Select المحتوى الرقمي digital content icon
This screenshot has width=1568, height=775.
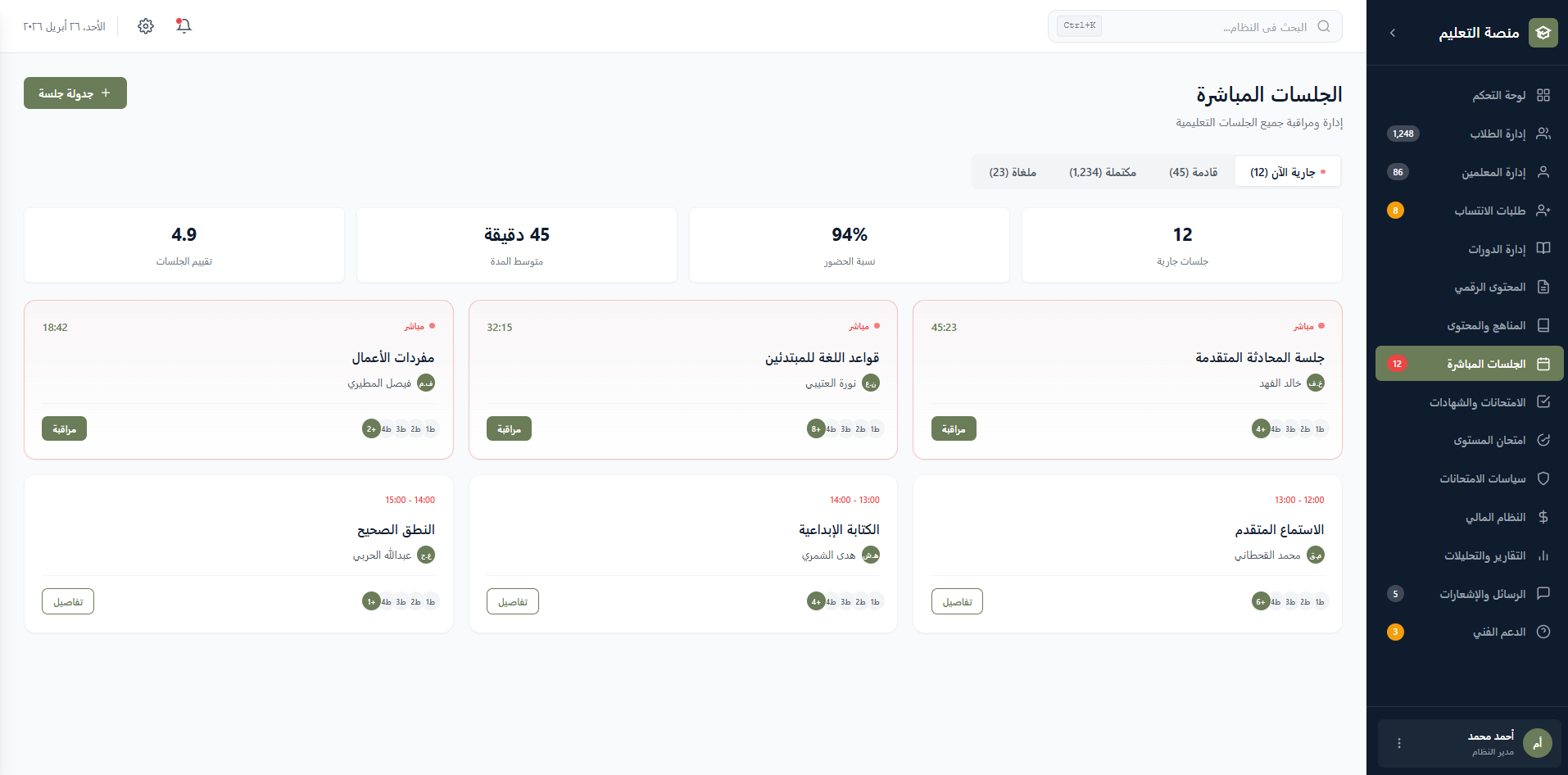1543,287
